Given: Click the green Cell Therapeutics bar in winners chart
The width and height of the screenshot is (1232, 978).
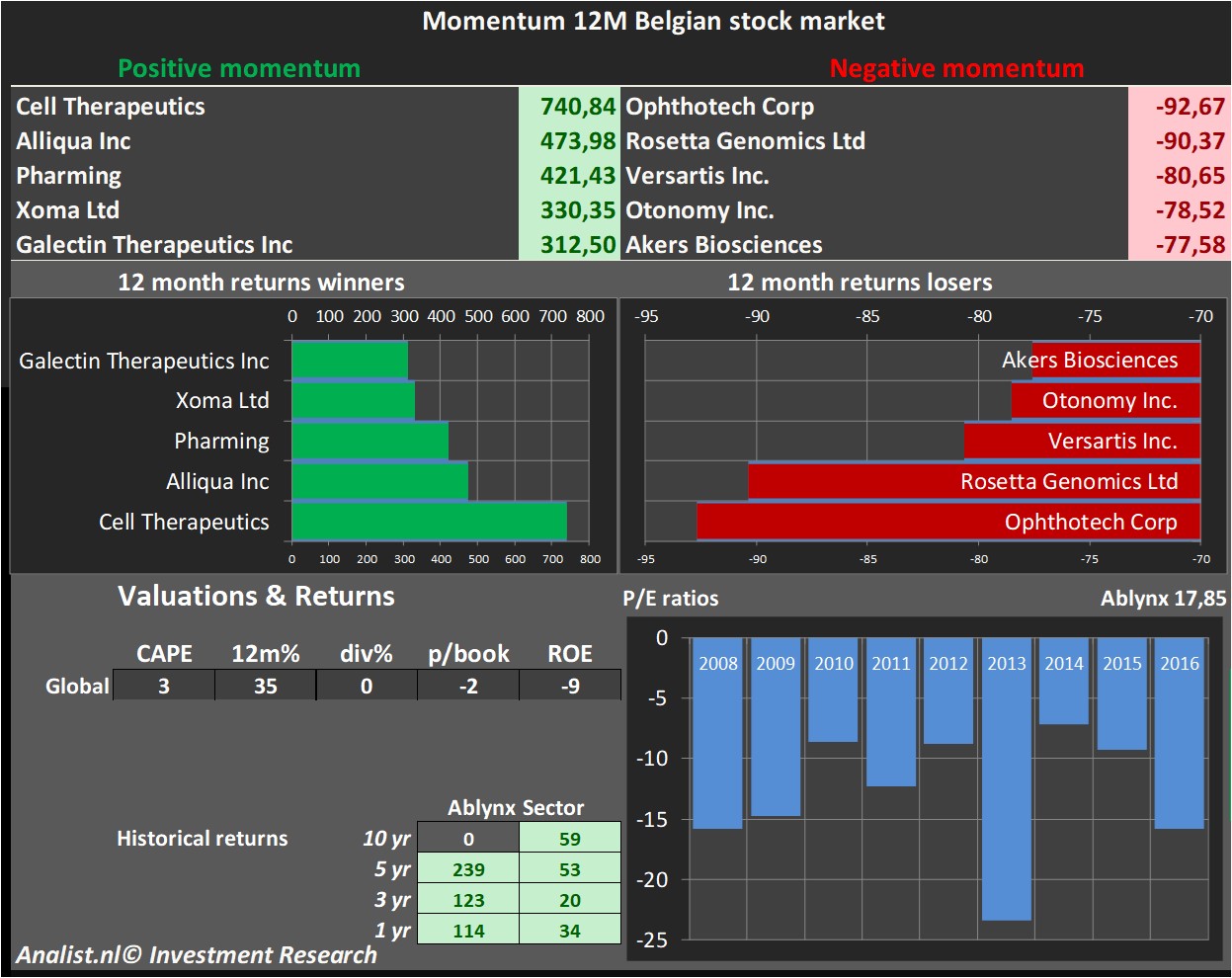Looking at the screenshot, I should (429, 522).
